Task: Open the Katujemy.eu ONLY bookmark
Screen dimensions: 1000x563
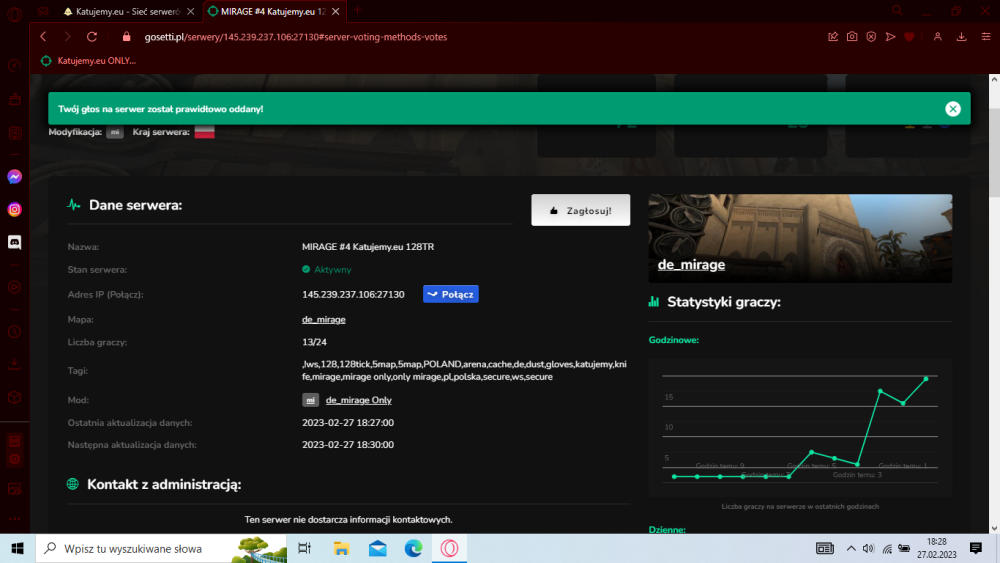Action: (89, 61)
